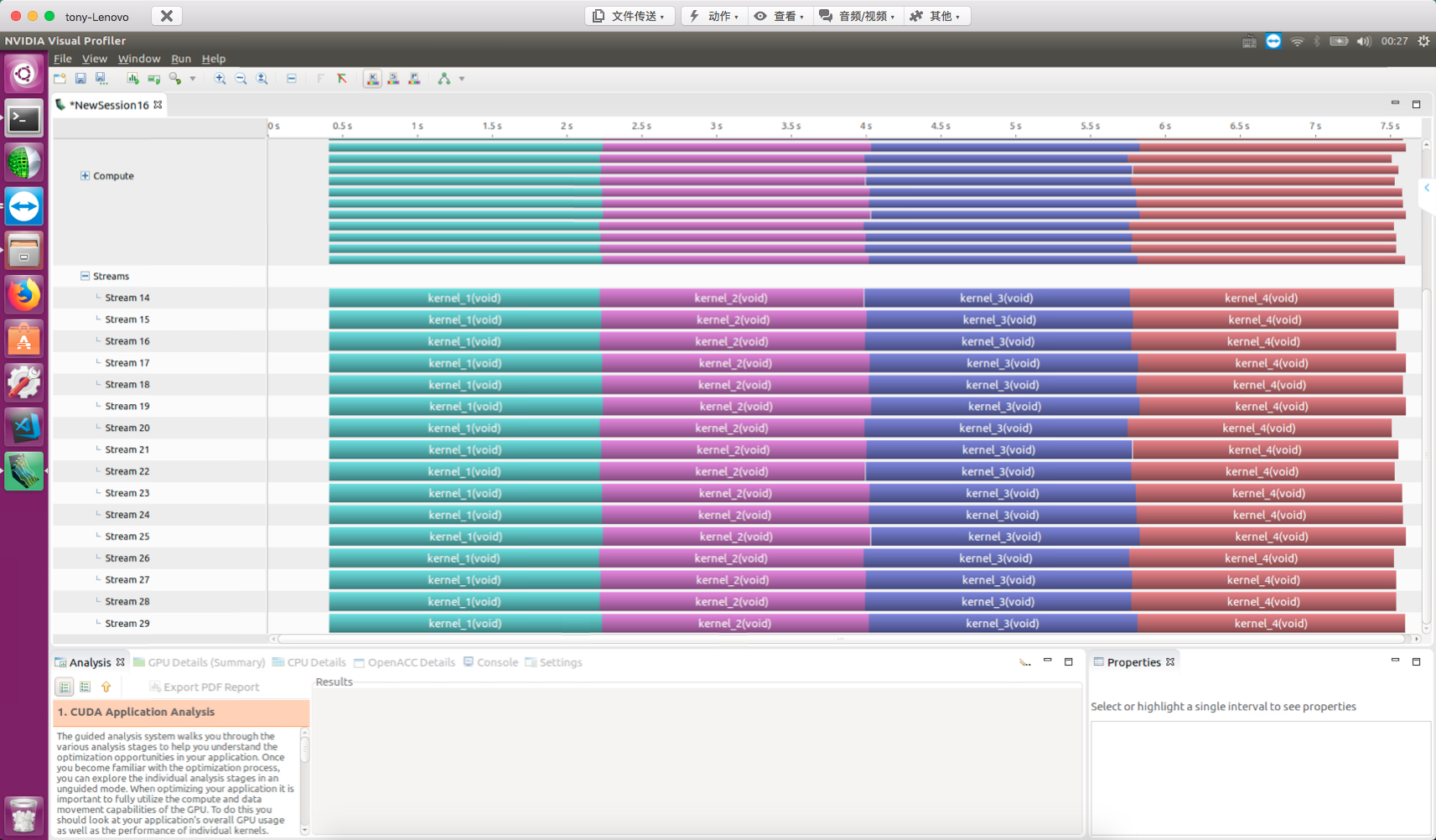This screenshot has width=1436, height=840.
Task: Toggle unguided analysis mode icon
Action: tap(85, 687)
